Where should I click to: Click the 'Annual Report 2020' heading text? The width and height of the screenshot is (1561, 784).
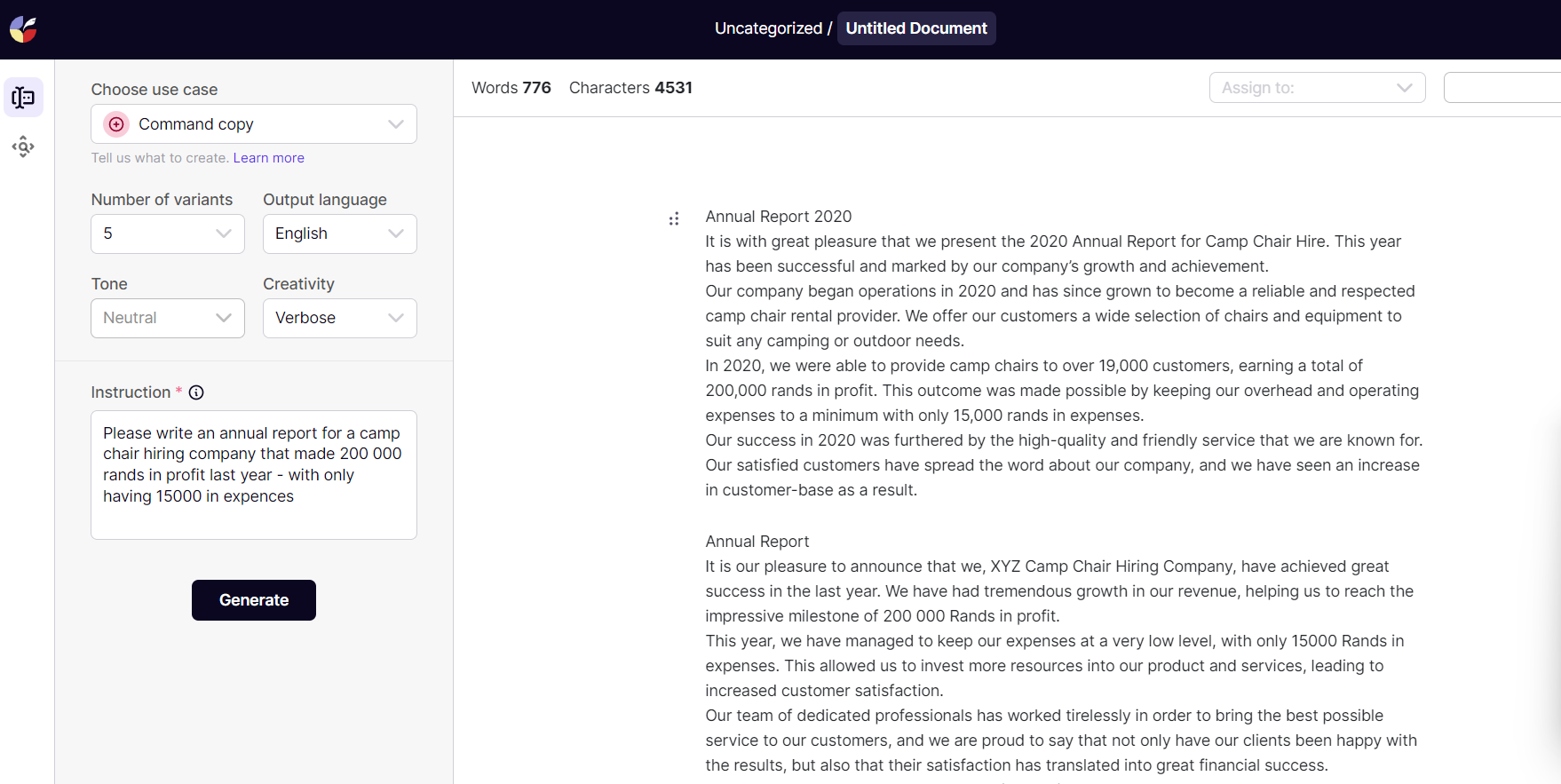tap(778, 217)
